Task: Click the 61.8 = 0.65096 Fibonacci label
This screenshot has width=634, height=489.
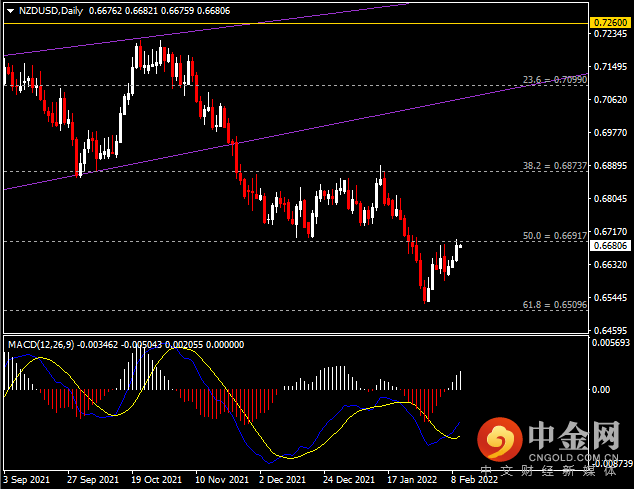Action: click(x=553, y=303)
